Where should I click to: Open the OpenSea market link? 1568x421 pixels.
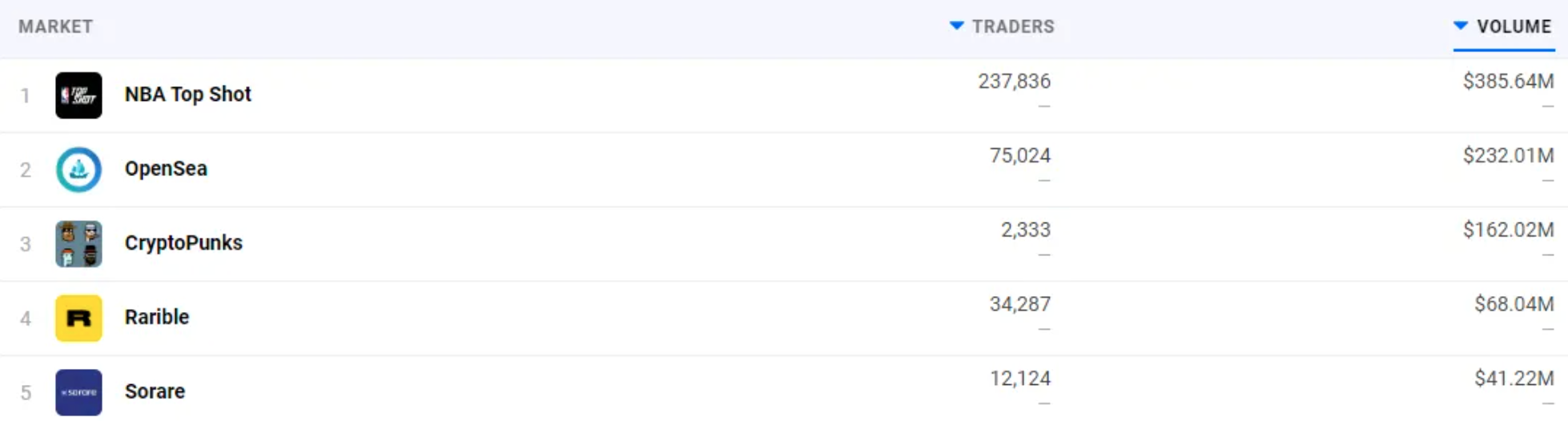click(166, 169)
